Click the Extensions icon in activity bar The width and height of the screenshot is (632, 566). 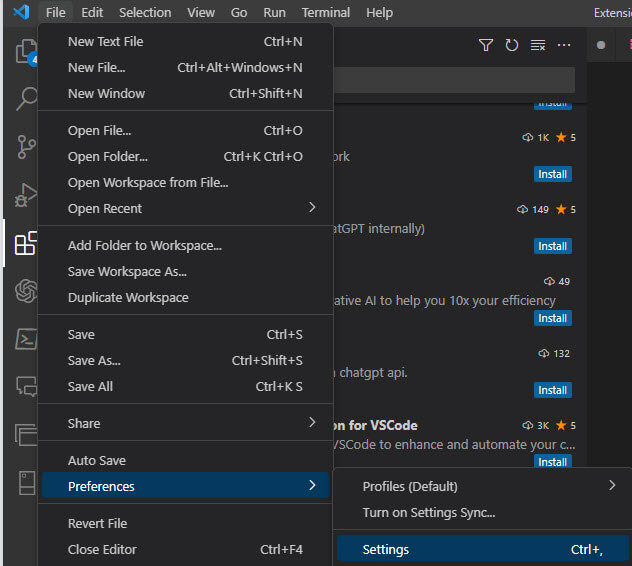pyautogui.click(x=26, y=243)
